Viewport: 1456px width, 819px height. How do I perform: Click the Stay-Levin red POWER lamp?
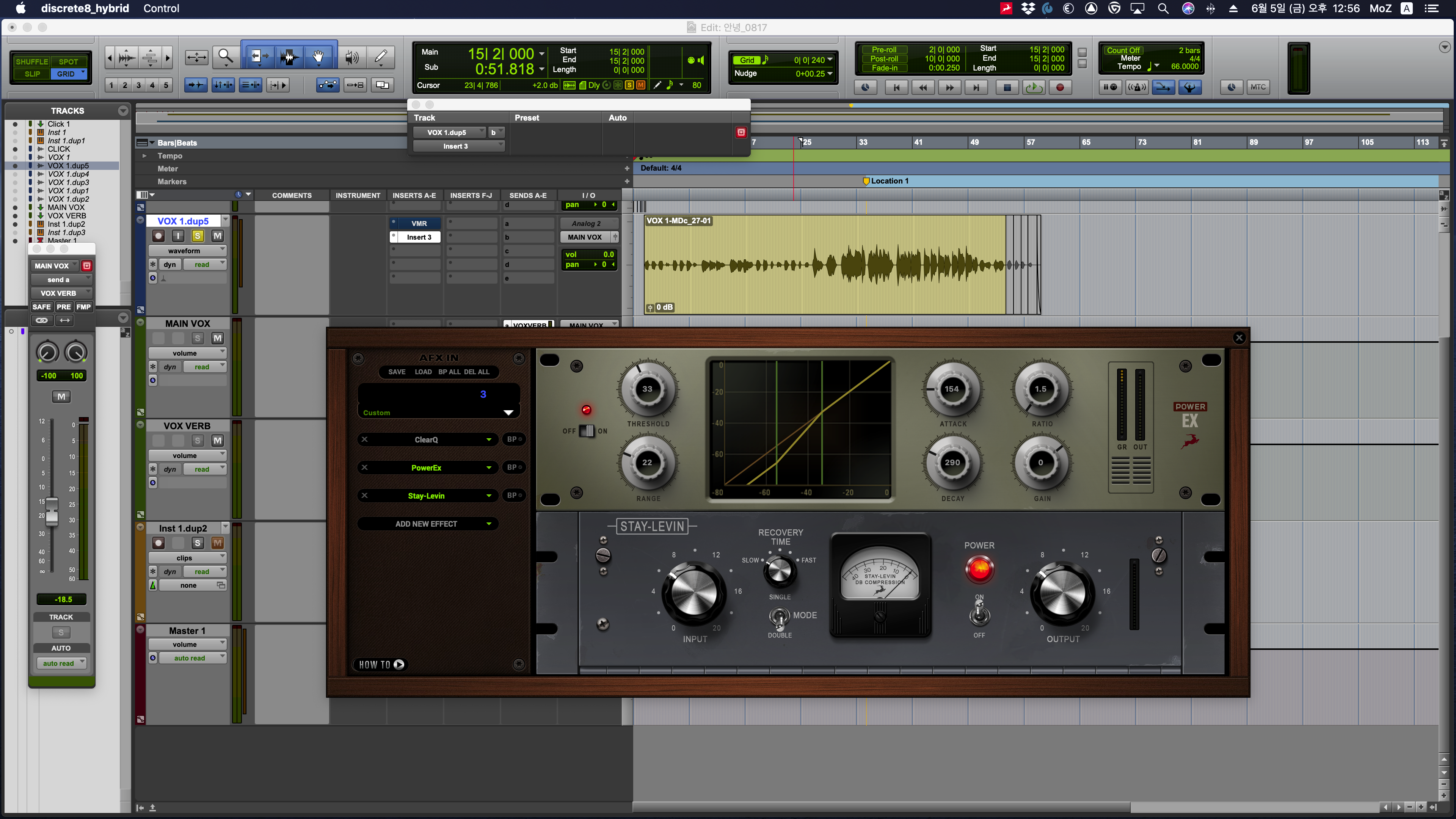pyautogui.click(x=979, y=569)
